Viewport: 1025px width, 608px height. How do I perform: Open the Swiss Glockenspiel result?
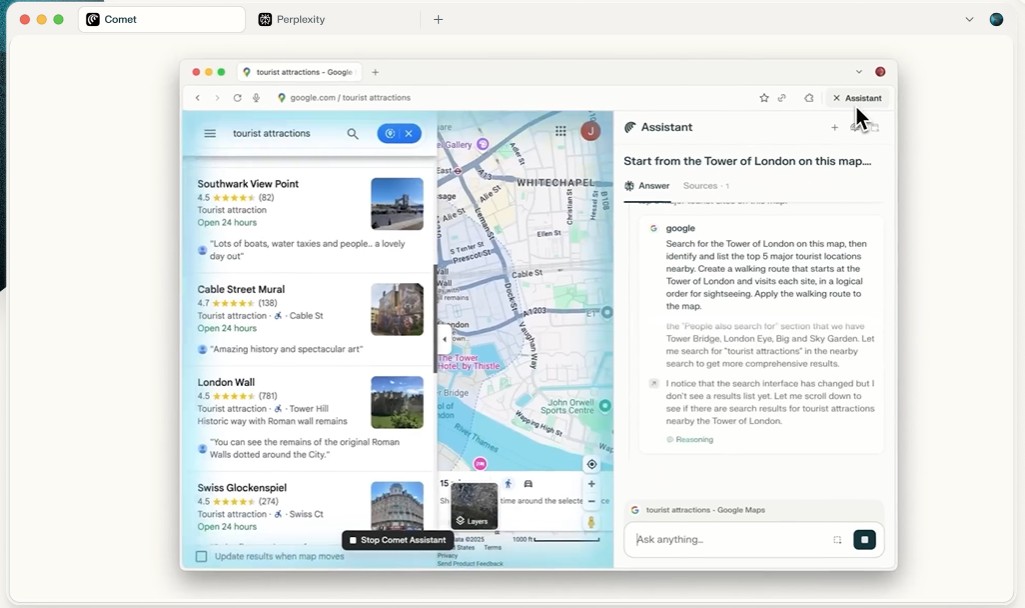click(x=242, y=488)
